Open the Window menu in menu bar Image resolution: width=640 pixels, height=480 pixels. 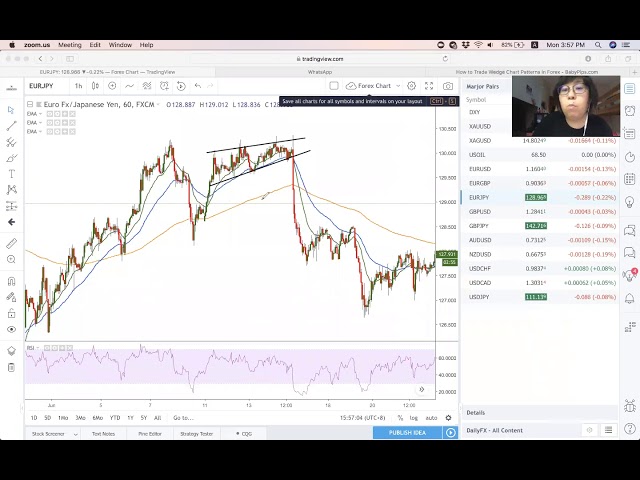coord(120,45)
